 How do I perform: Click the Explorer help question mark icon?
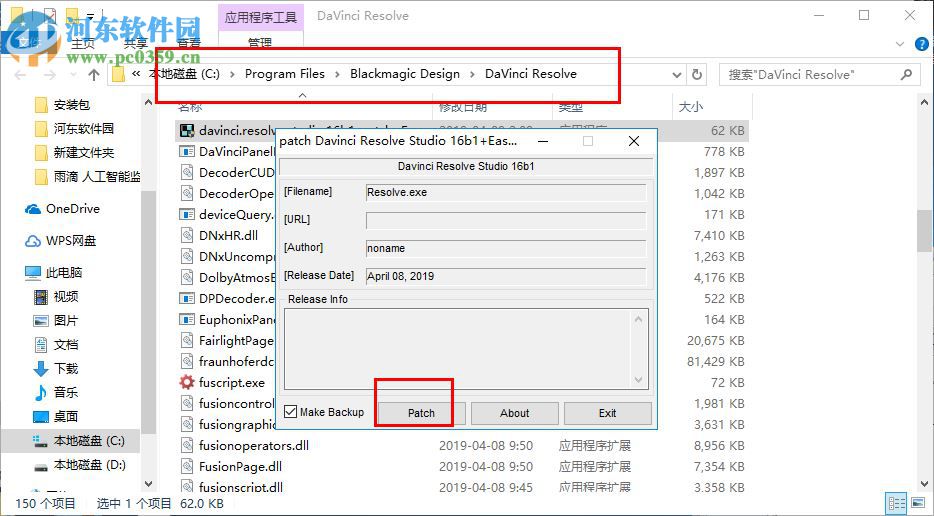[921, 44]
